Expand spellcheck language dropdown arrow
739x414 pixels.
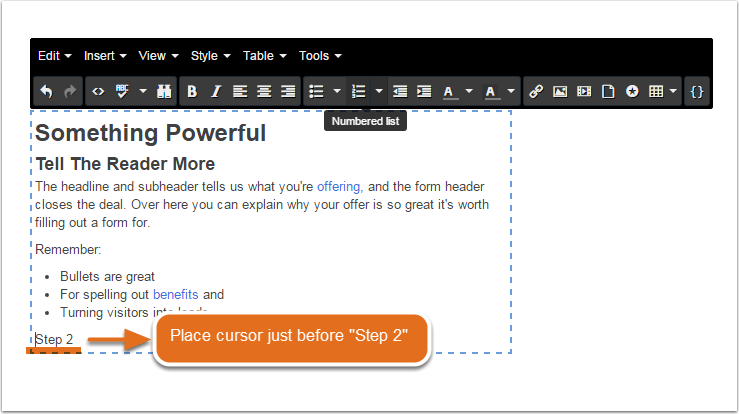pos(143,91)
